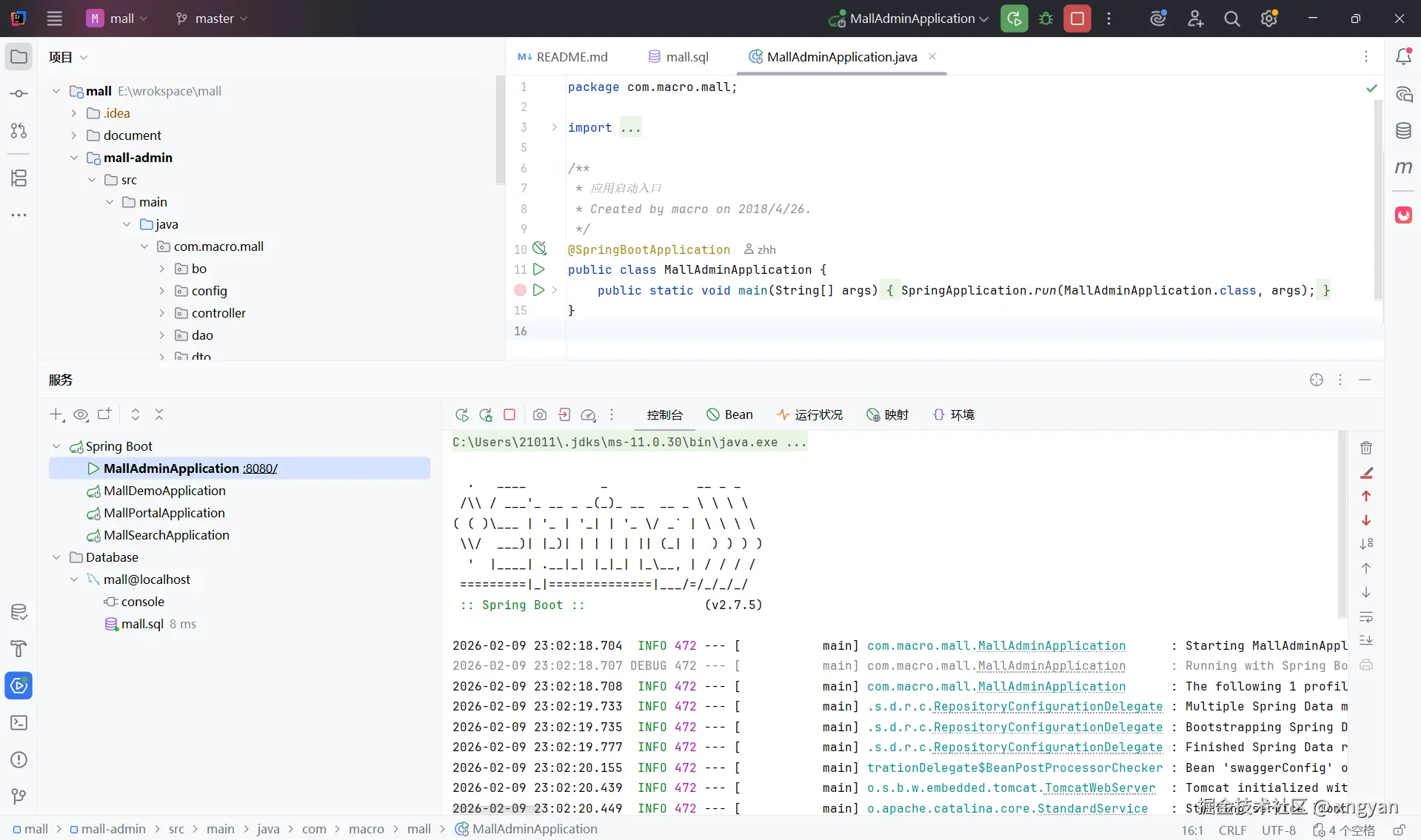Change the CRLF line separator in the status bar
This screenshot has width=1421, height=840.
point(1232,830)
